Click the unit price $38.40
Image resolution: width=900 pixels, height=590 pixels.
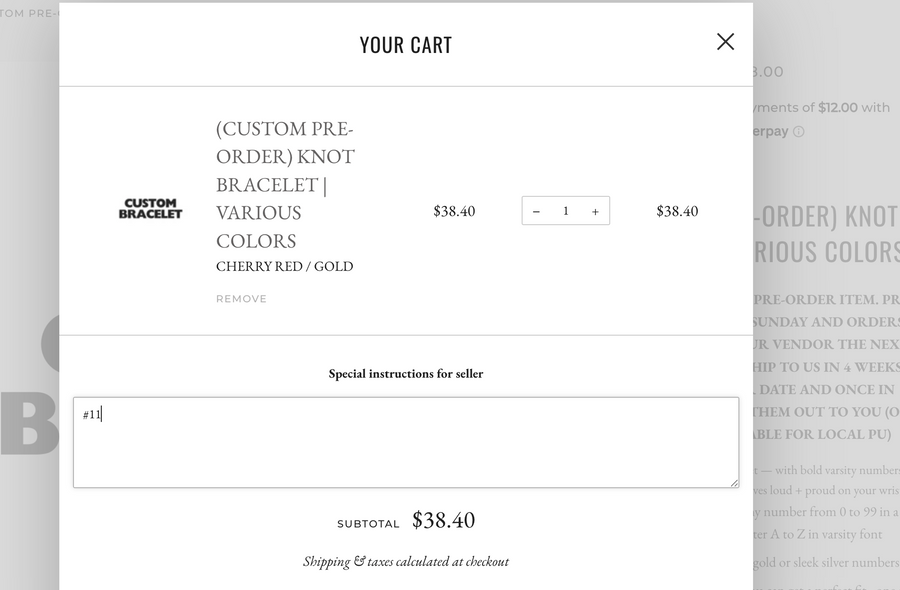454,211
